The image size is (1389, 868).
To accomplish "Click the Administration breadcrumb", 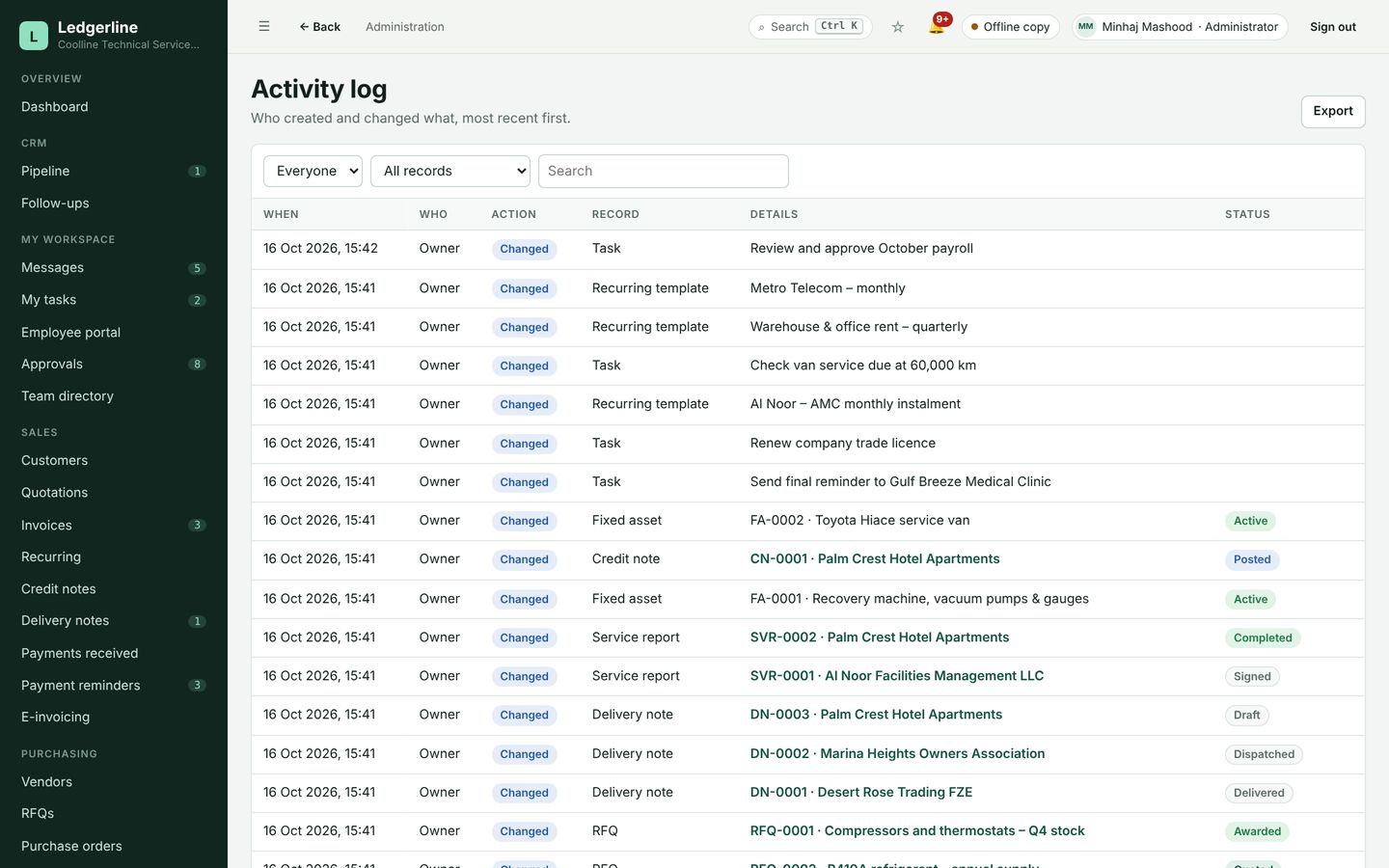I will tap(405, 27).
